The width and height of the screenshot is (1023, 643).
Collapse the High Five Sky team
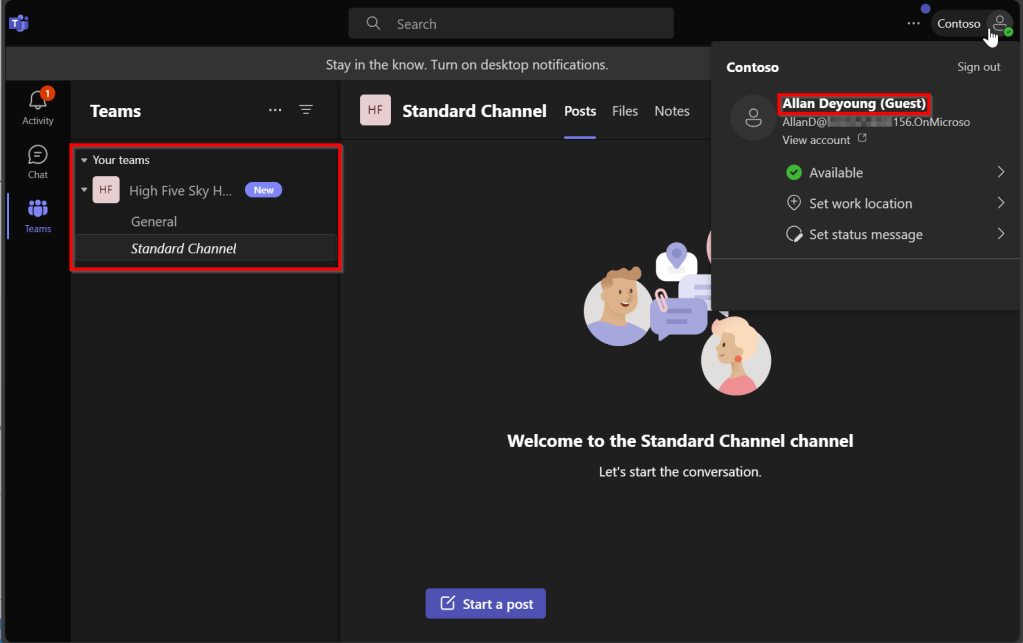click(84, 190)
